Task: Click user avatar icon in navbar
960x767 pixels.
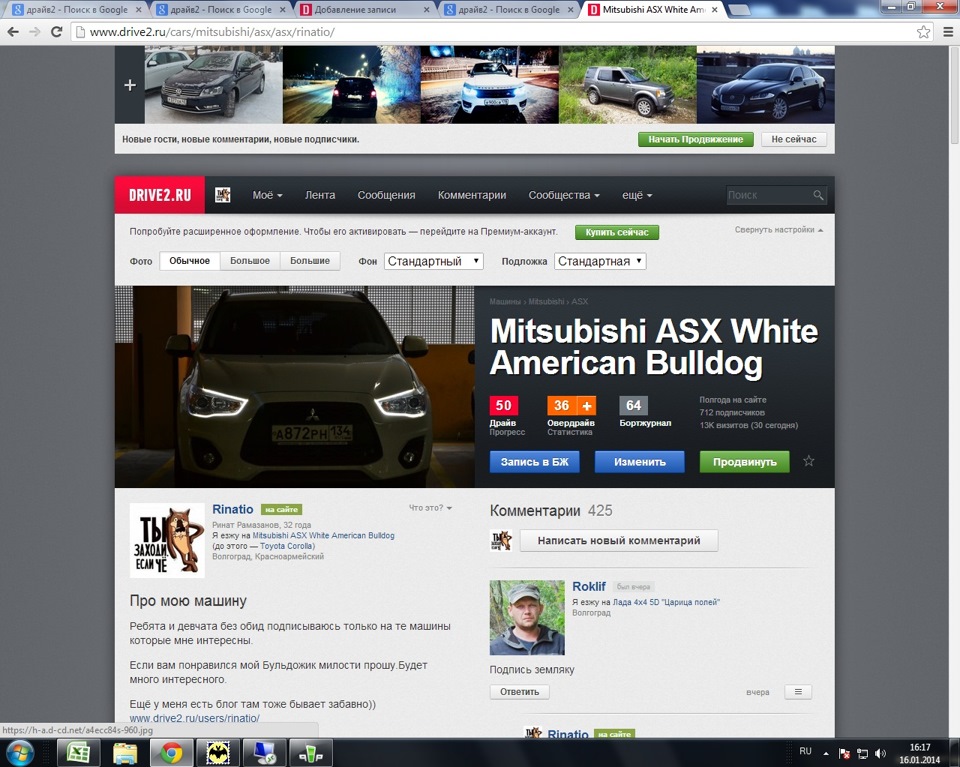Action: pos(223,195)
